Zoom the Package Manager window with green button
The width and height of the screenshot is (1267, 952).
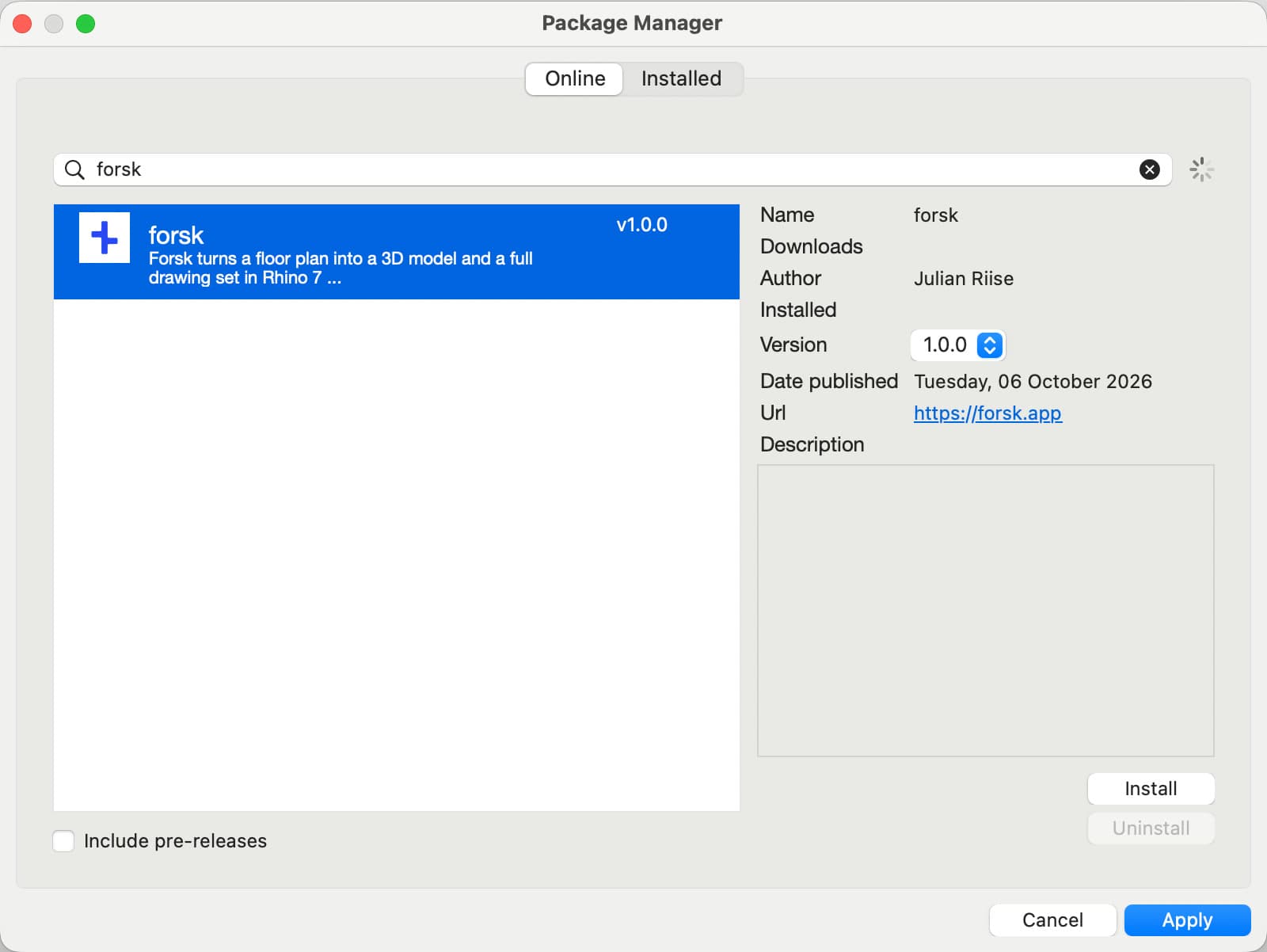[x=86, y=24]
